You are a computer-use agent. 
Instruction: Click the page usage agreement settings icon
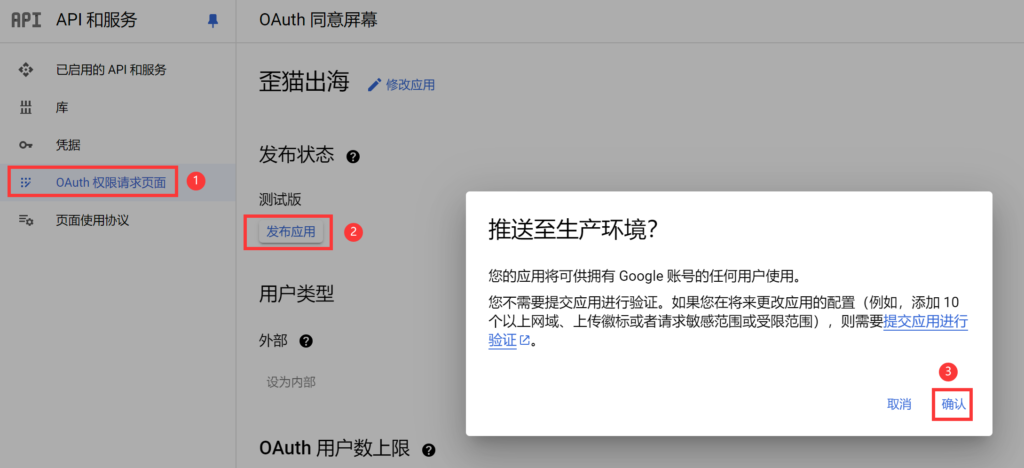click(x=25, y=221)
